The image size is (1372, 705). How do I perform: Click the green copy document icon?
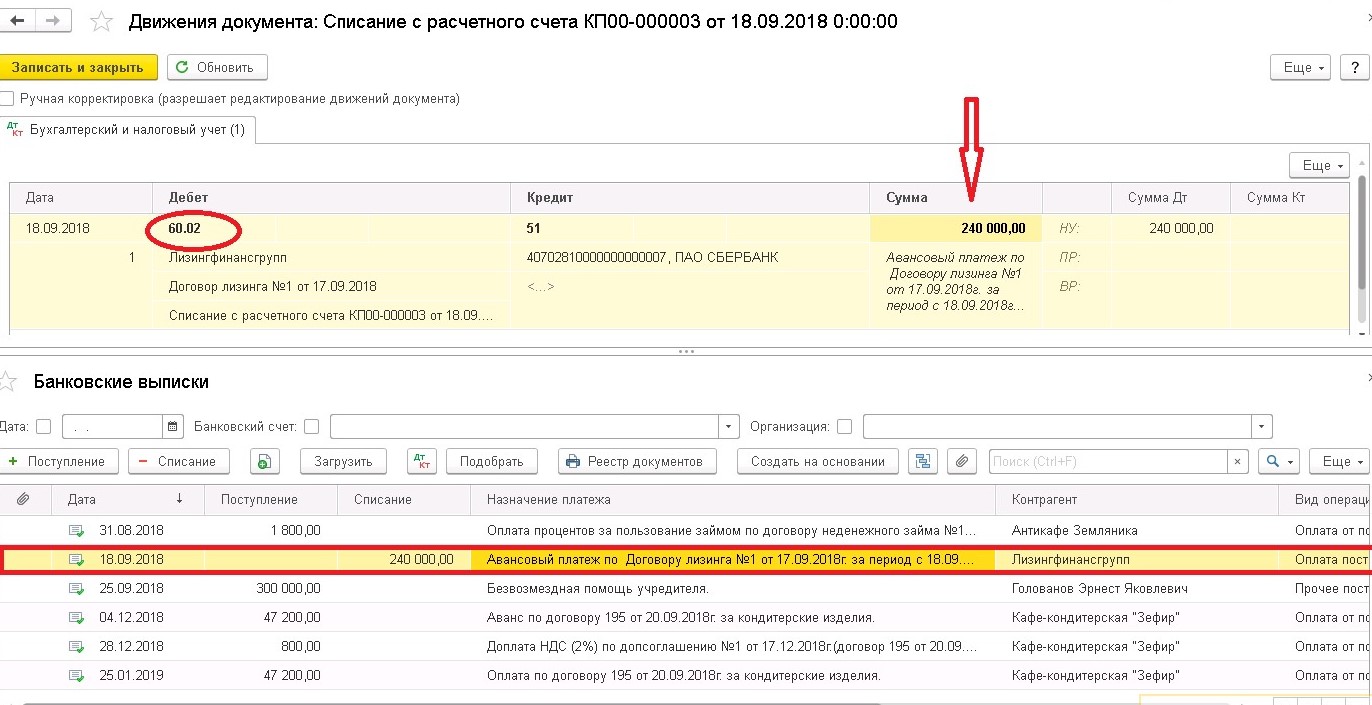[263, 461]
